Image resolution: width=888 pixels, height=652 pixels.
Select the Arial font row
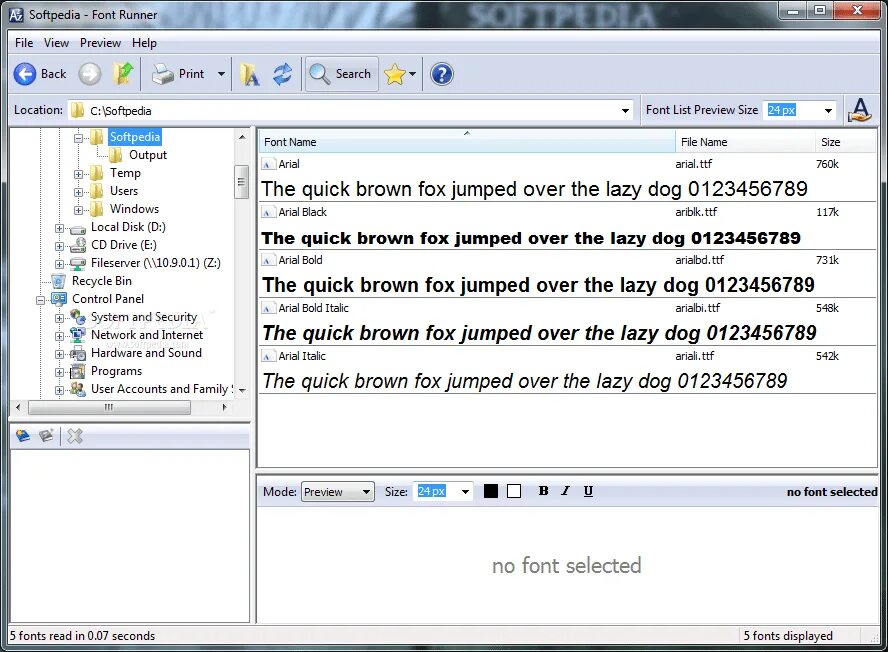pyautogui.click(x=567, y=177)
